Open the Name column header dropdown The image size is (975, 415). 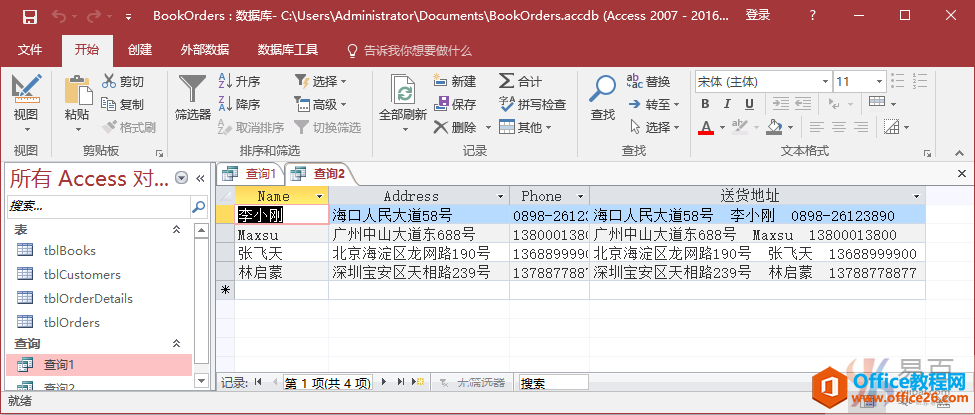[320, 197]
